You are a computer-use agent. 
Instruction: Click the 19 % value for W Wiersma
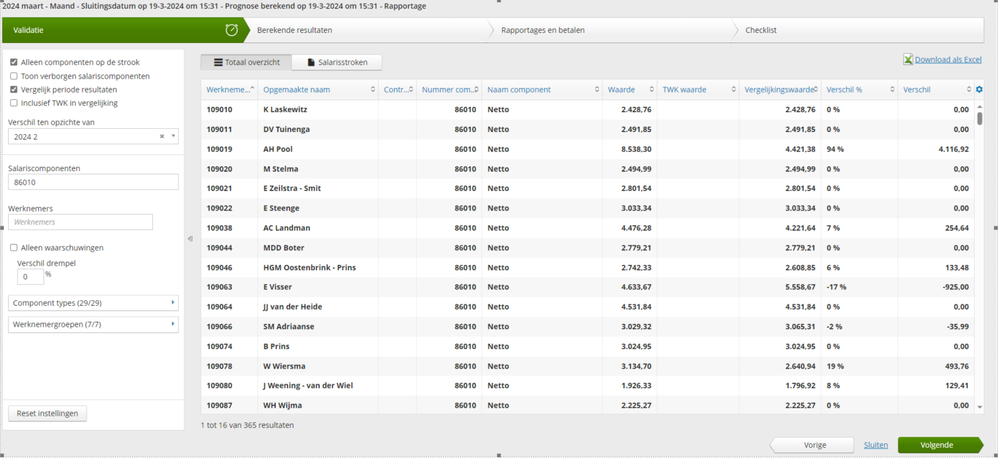pos(835,366)
